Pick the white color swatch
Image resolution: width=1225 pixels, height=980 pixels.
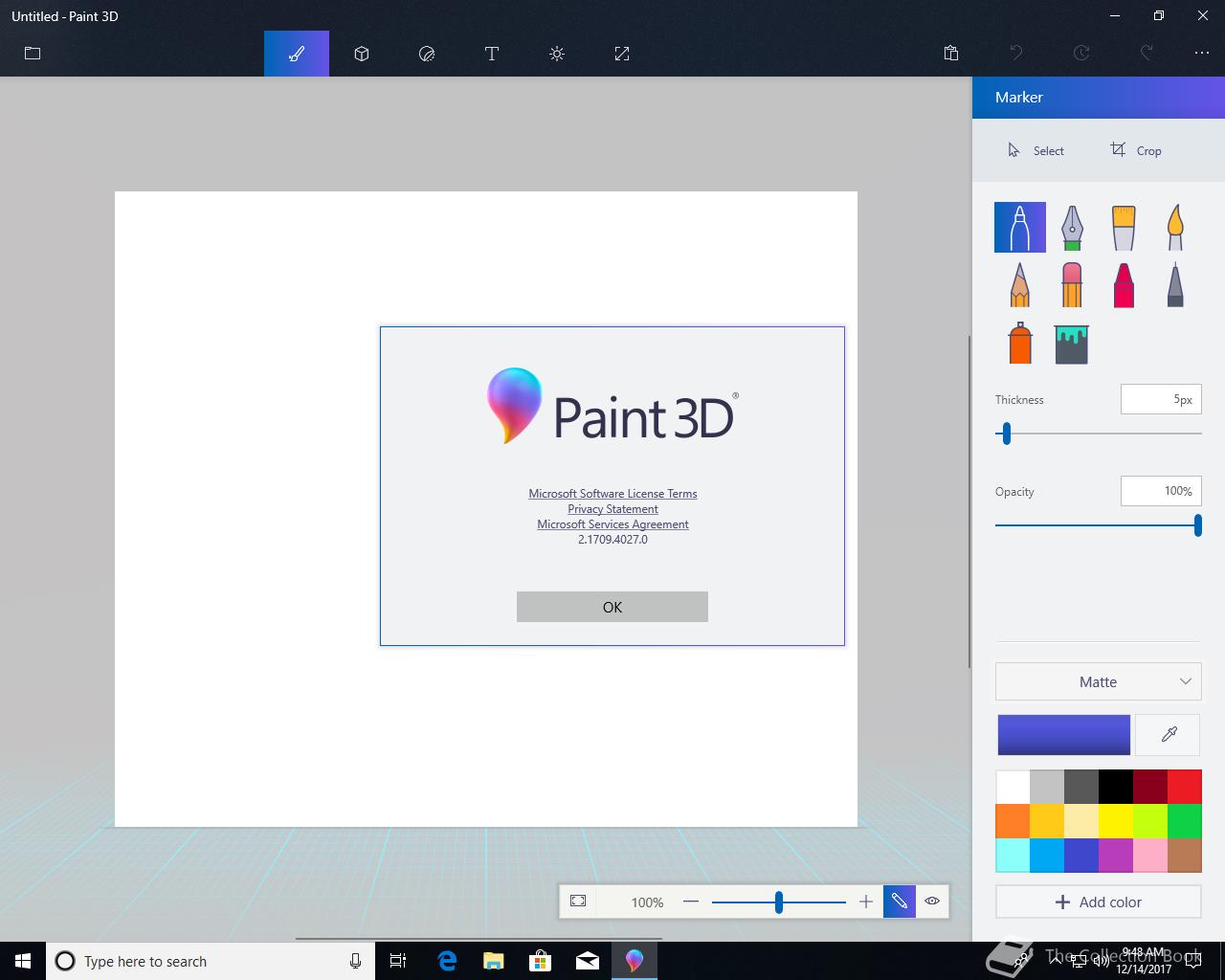tap(1013, 787)
